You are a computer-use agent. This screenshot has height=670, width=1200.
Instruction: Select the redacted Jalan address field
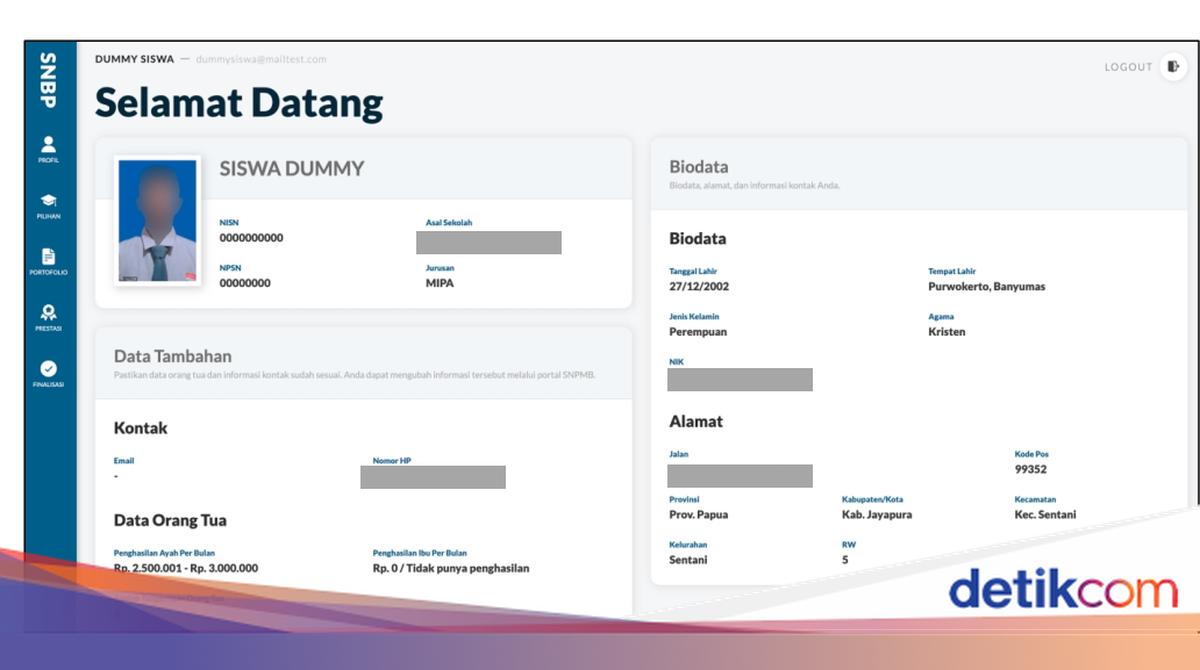click(x=740, y=475)
